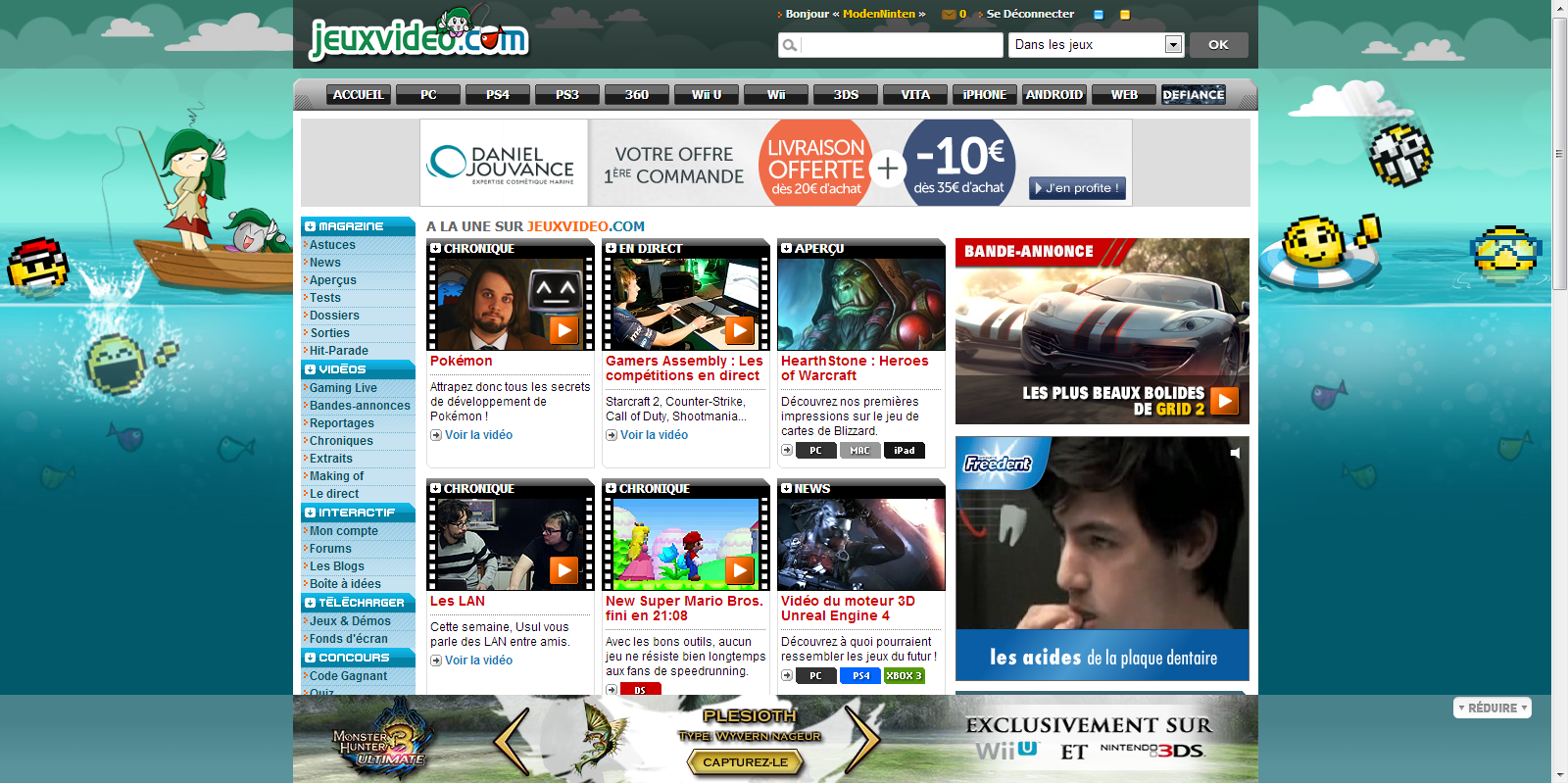Expand the NEWS card header

click(786, 488)
